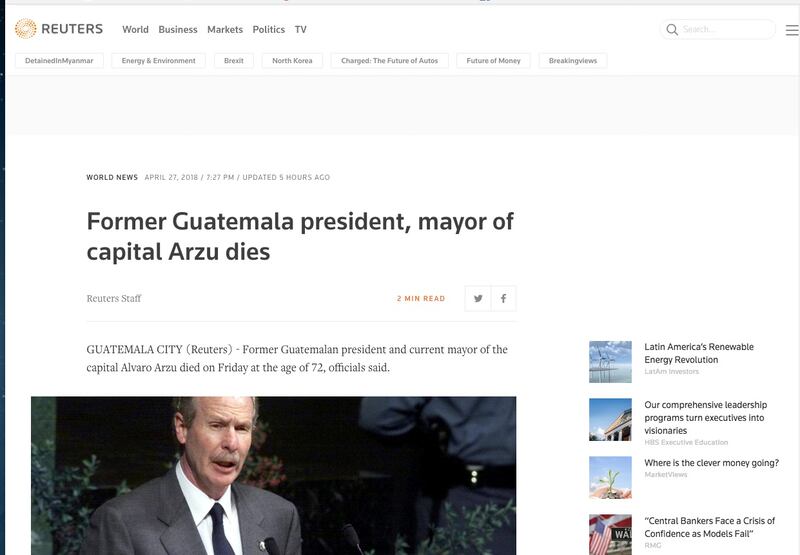Select the Energy & Environment topic tag
Image resolution: width=800 pixels, height=555 pixels.
[159, 61]
